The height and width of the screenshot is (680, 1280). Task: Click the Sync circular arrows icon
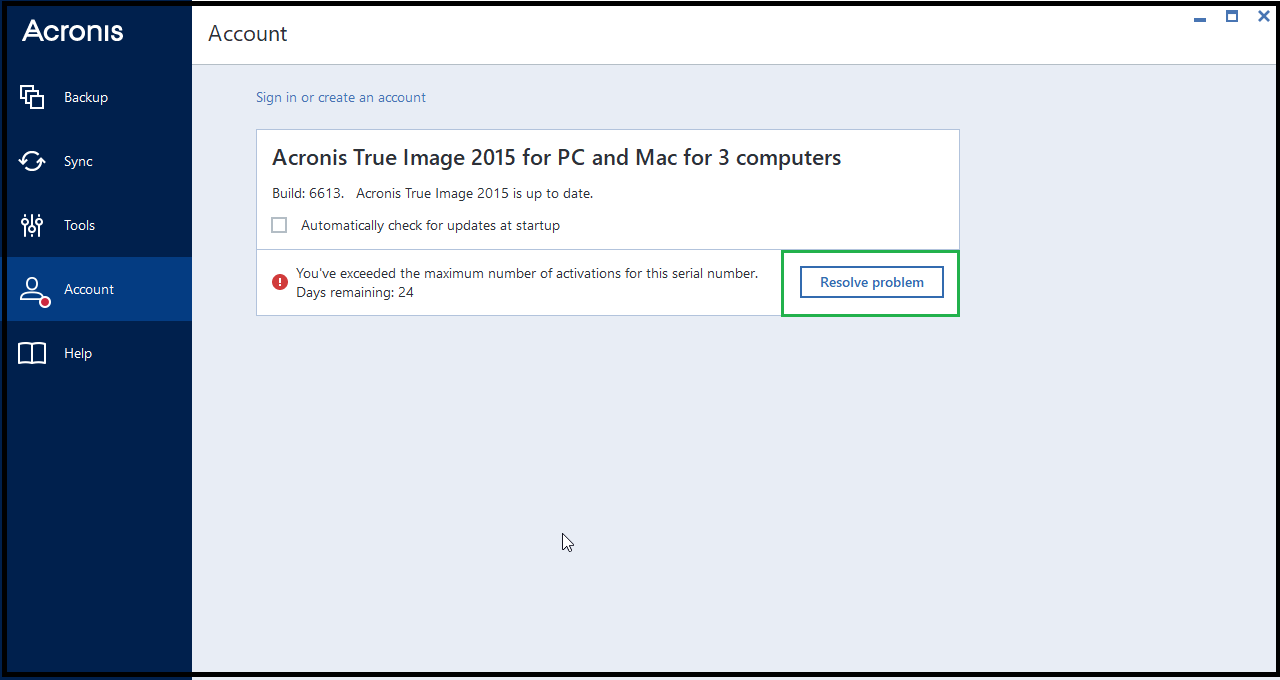pyautogui.click(x=31, y=160)
